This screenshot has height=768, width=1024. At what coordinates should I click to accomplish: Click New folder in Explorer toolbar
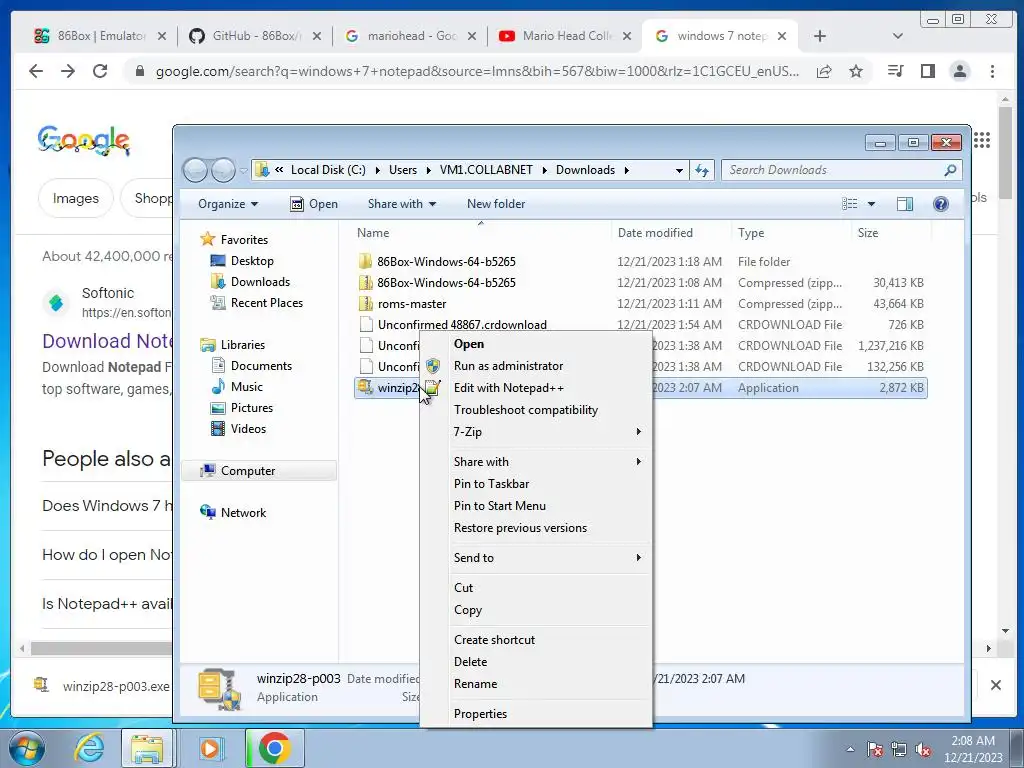[496, 204]
